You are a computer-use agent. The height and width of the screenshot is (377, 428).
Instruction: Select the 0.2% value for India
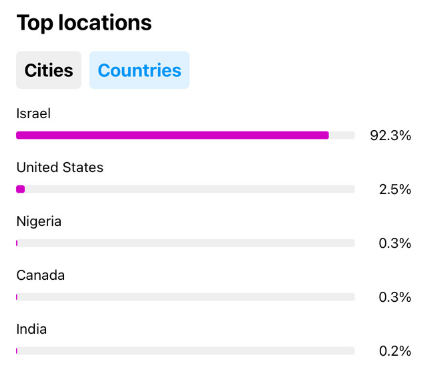[395, 351]
